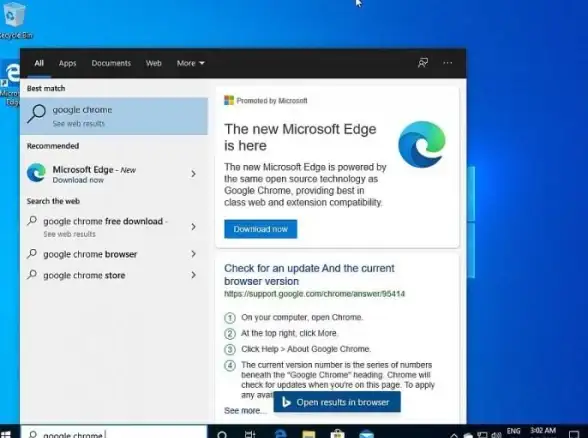Switch to the Documents search tab
The image size is (588, 438).
click(x=111, y=63)
